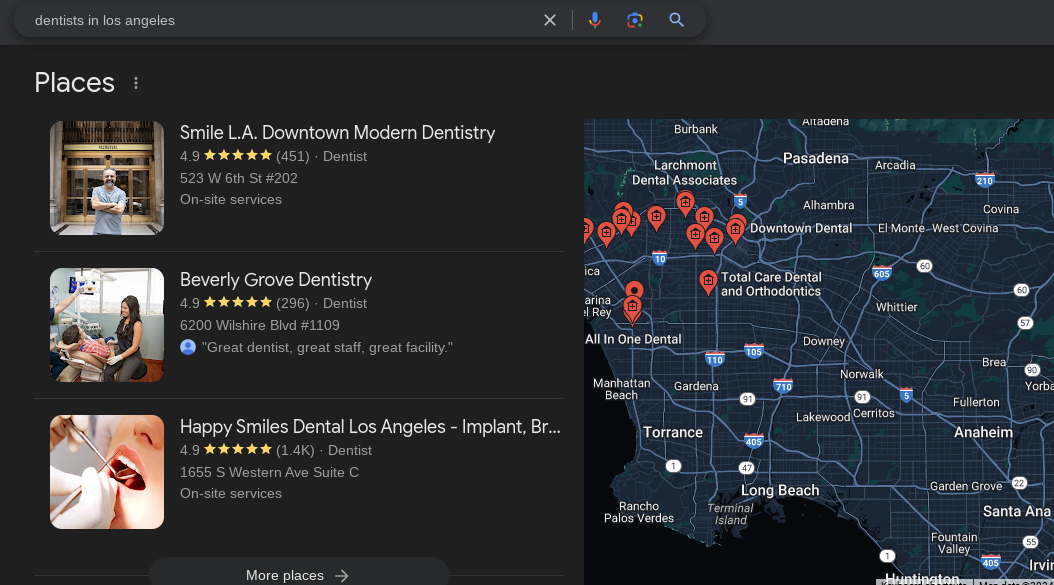Click the Smile L.A. storefront photo thumbnail
The width and height of the screenshot is (1054, 585).
pos(107,178)
